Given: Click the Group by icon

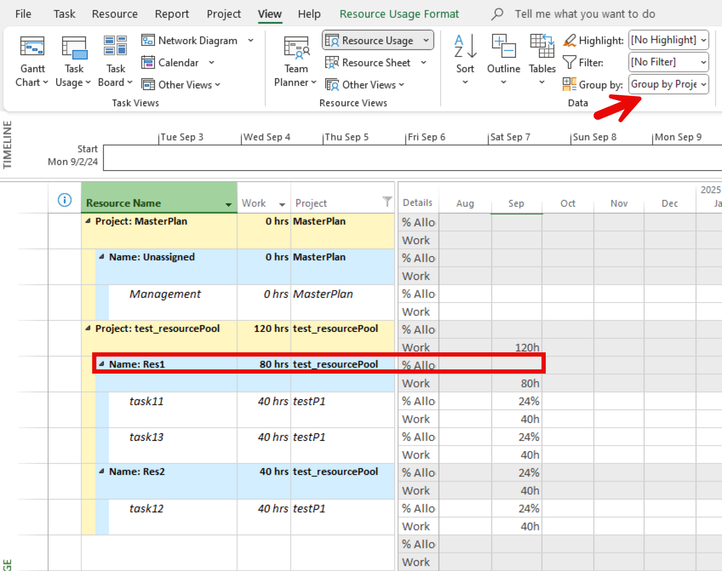Looking at the screenshot, I should coord(570,84).
